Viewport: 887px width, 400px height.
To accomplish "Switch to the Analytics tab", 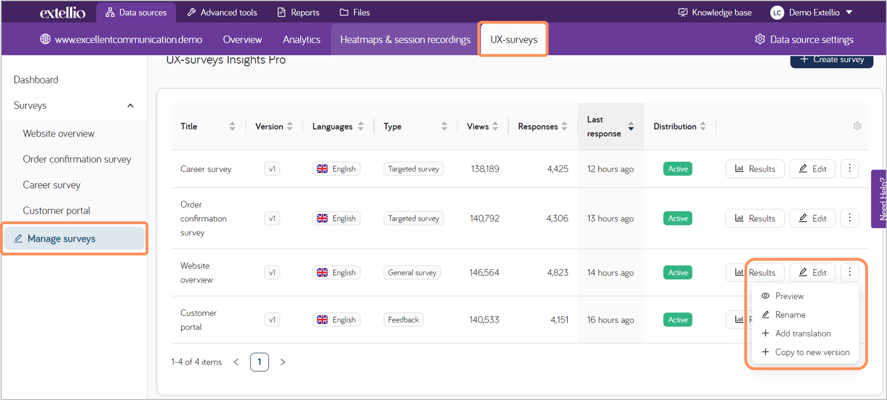I will point(302,40).
